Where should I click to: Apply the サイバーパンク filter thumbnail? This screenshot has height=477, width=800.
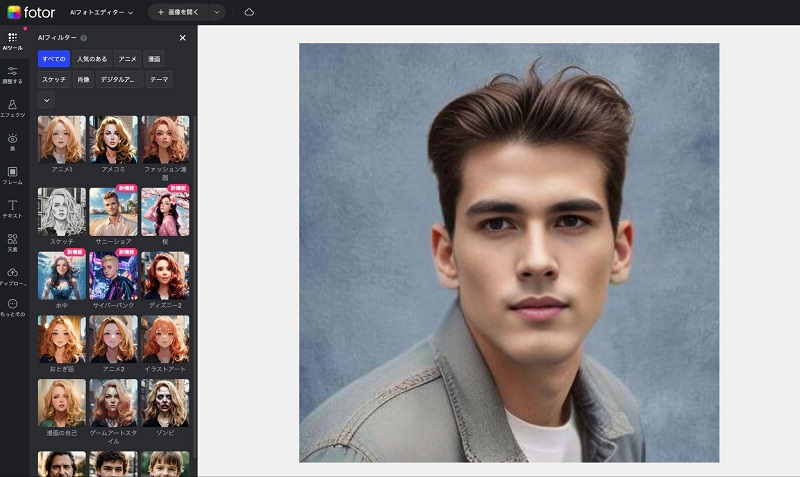coord(113,275)
